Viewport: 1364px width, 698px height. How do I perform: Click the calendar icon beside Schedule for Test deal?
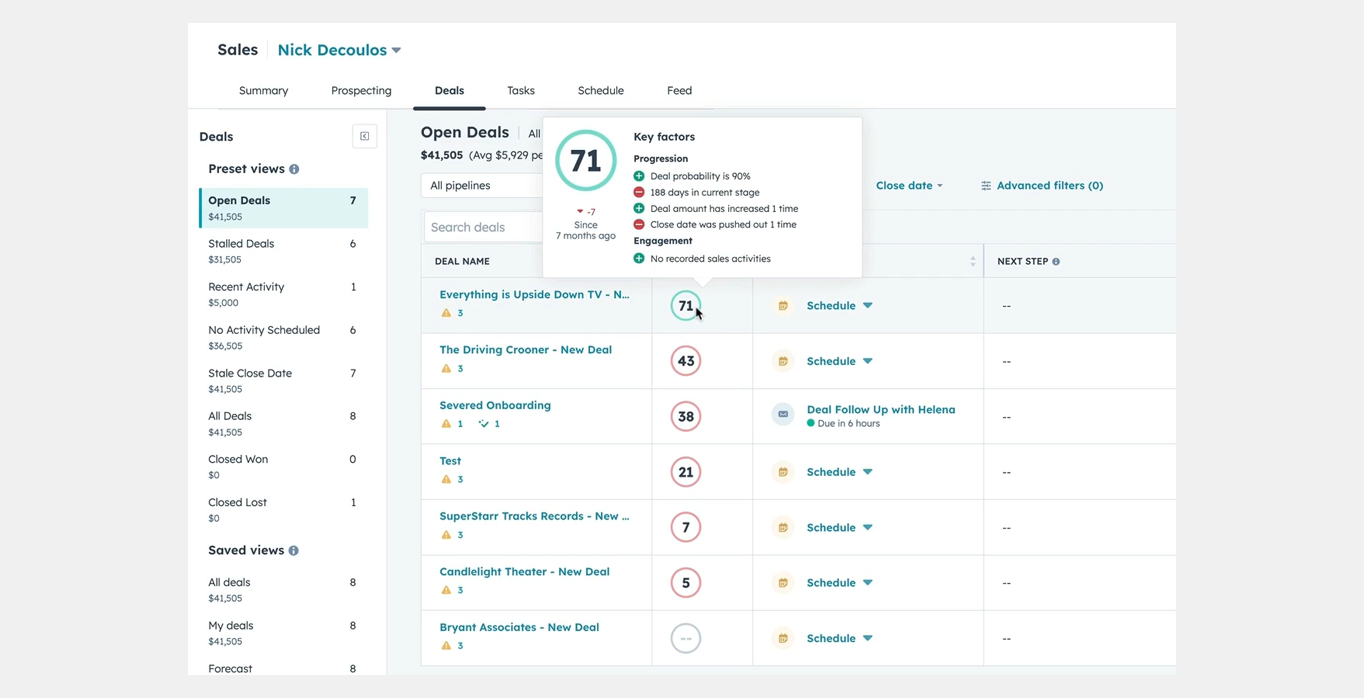(x=782, y=471)
